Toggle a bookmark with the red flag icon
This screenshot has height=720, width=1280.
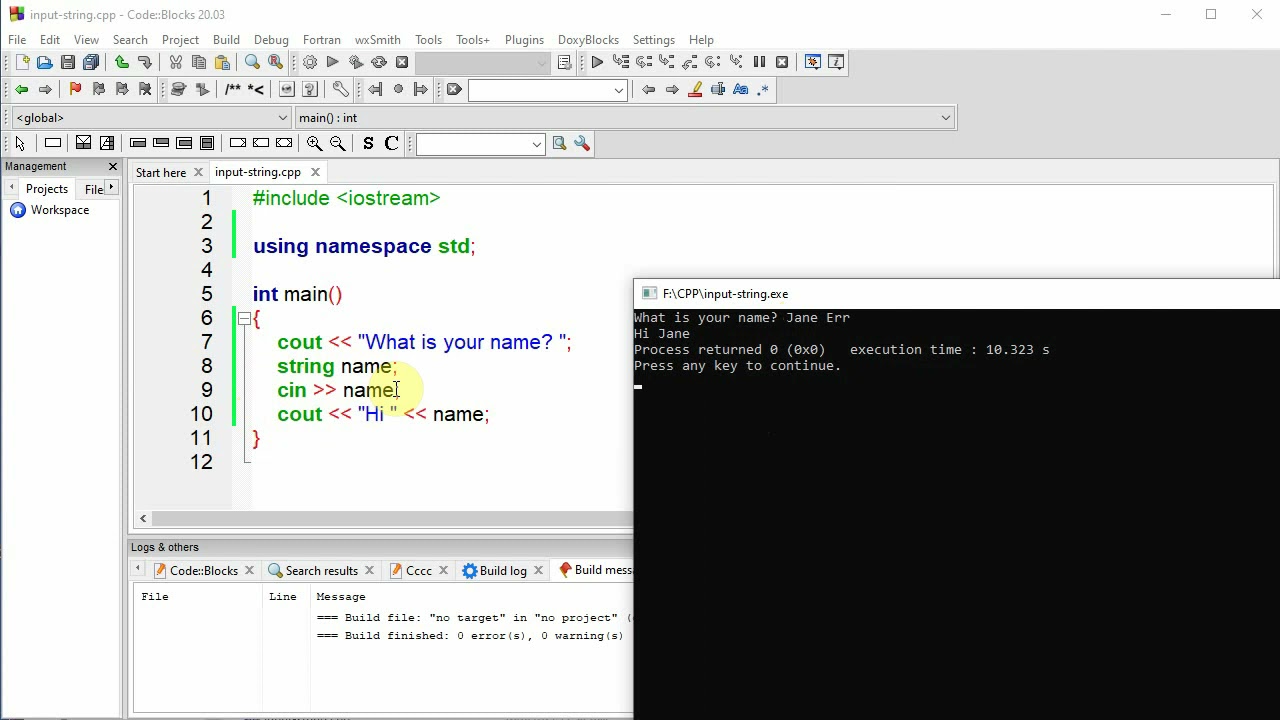coord(75,90)
